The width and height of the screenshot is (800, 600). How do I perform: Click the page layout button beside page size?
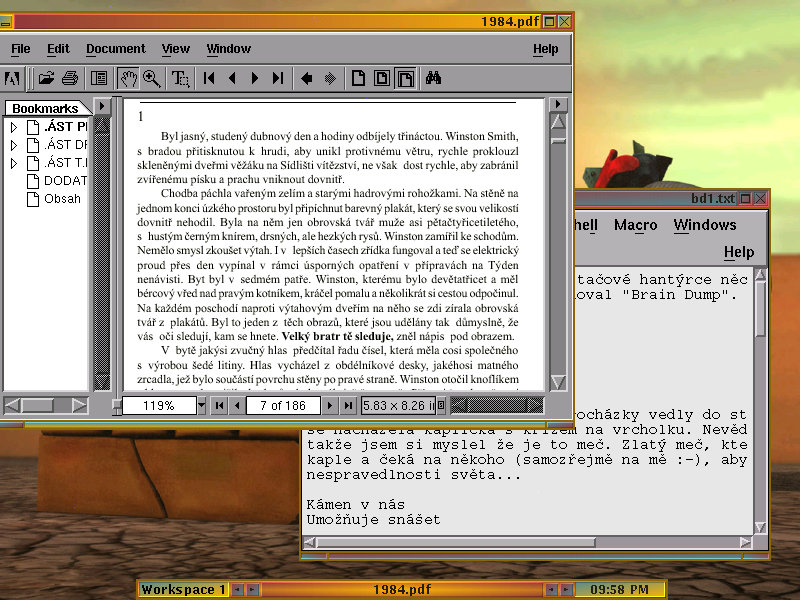(441, 406)
